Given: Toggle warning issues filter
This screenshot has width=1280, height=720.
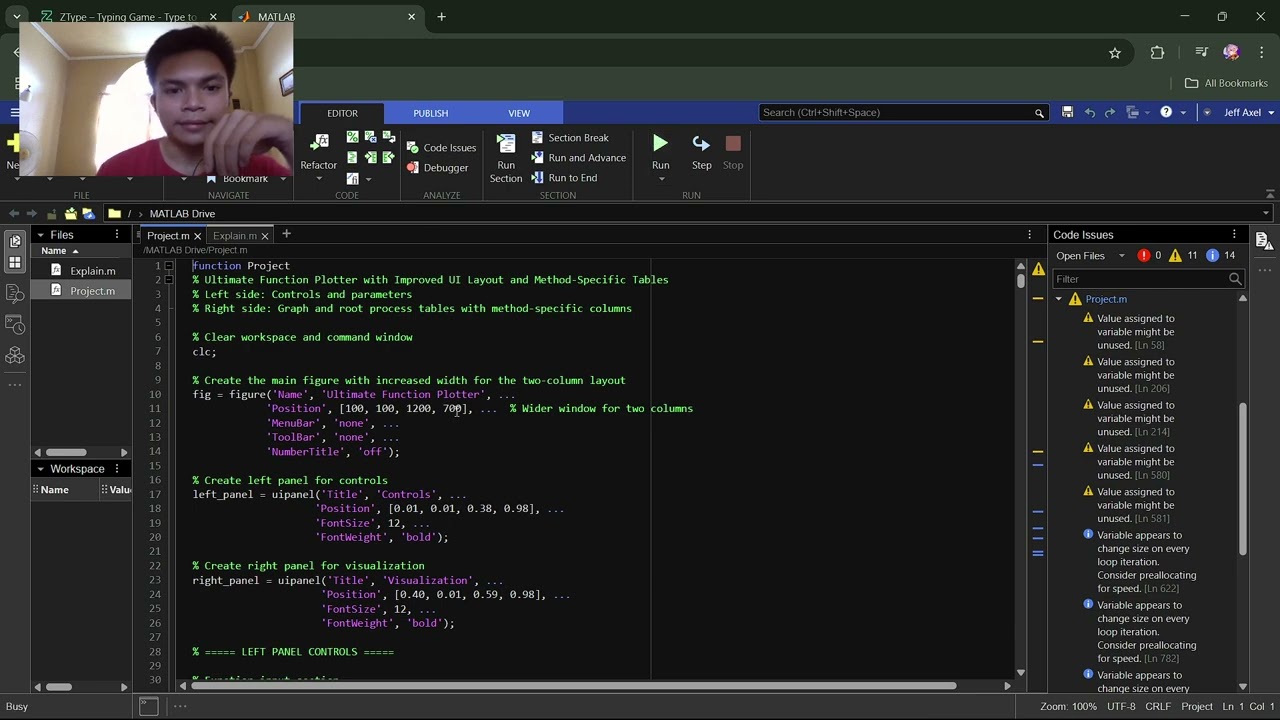Looking at the screenshot, I should (x=1184, y=255).
